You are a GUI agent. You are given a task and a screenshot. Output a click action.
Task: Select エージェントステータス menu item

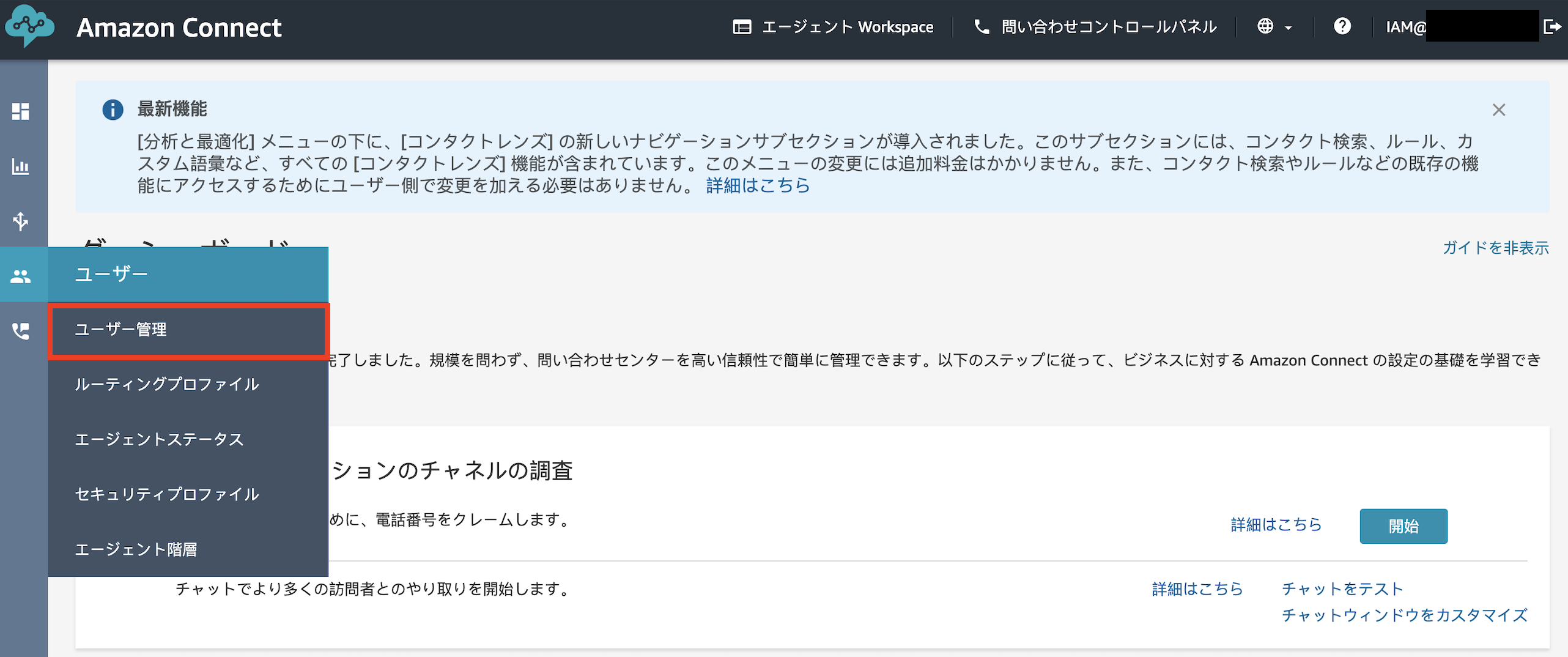(188, 439)
